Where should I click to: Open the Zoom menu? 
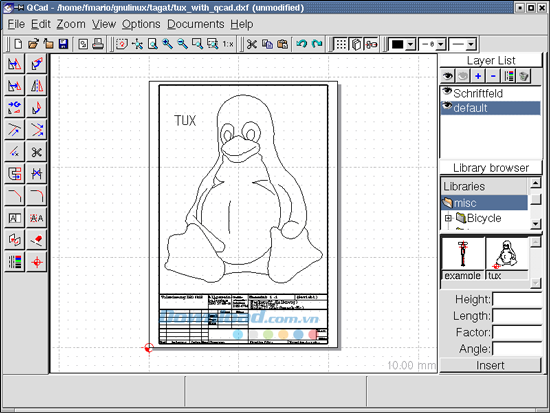[x=71, y=24]
